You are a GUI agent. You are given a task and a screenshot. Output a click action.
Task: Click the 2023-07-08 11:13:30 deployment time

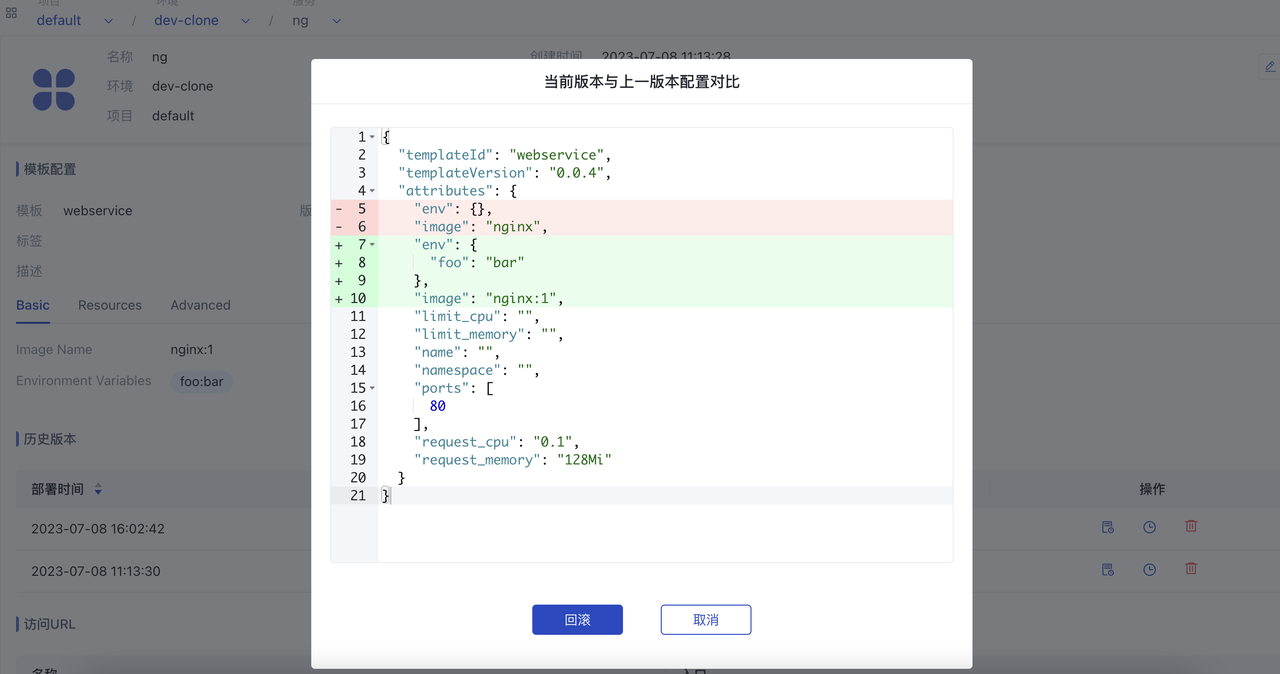point(96,571)
